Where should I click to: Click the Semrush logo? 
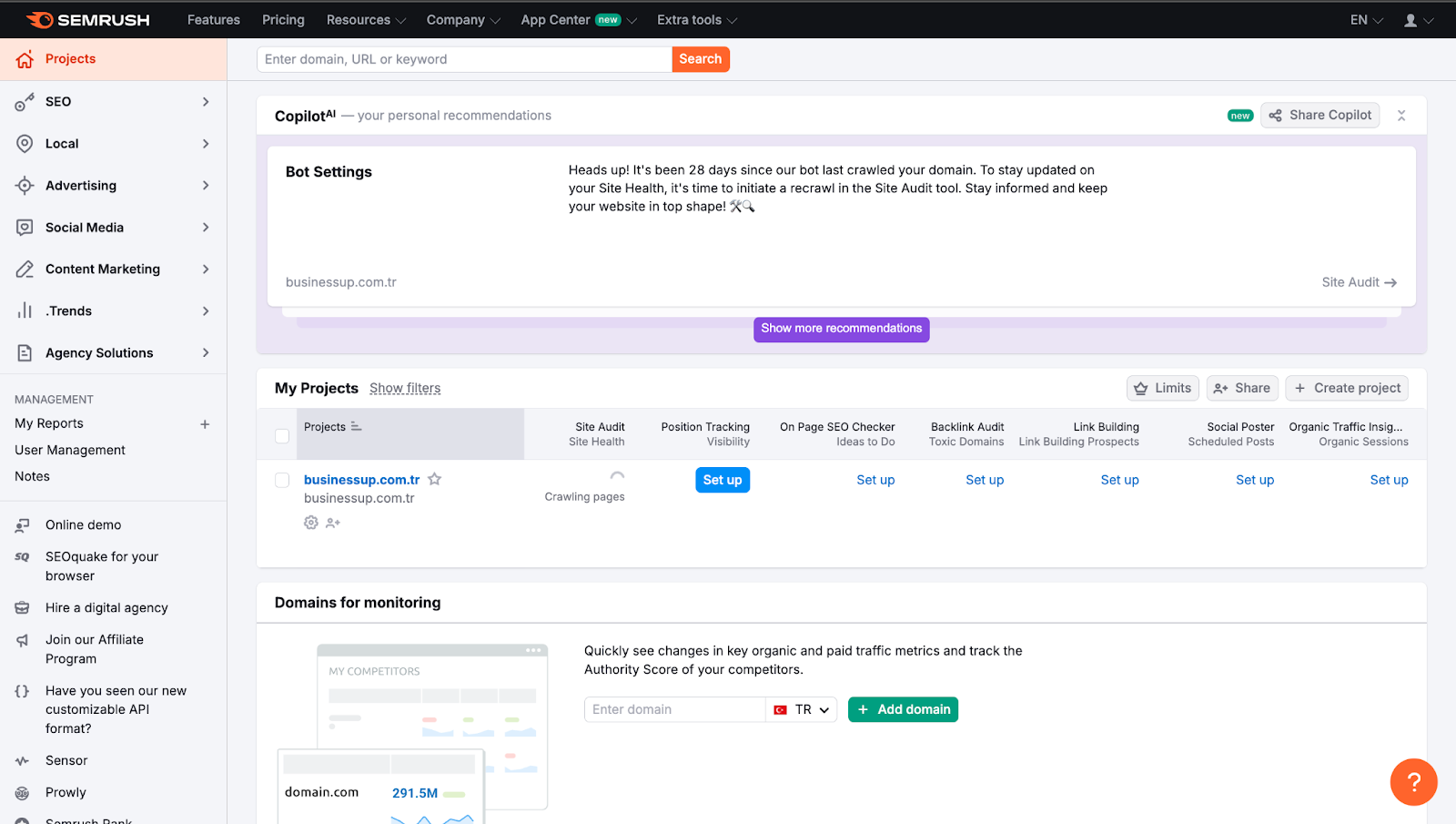tap(88, 20)
